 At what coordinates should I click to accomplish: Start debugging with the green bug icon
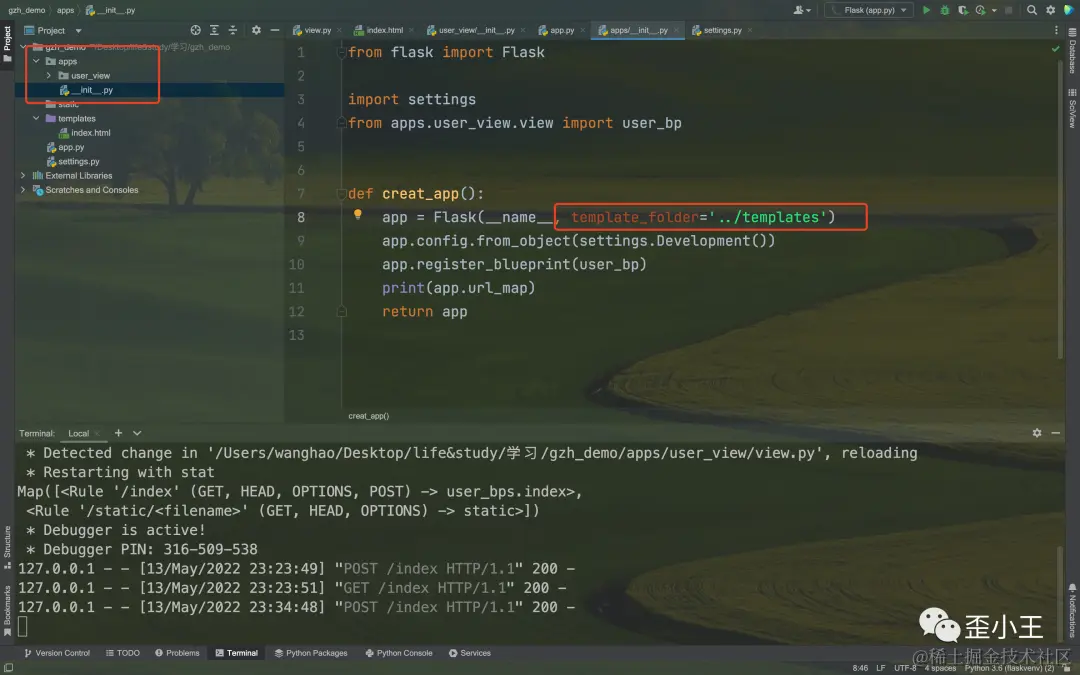[x=944, y=10]
